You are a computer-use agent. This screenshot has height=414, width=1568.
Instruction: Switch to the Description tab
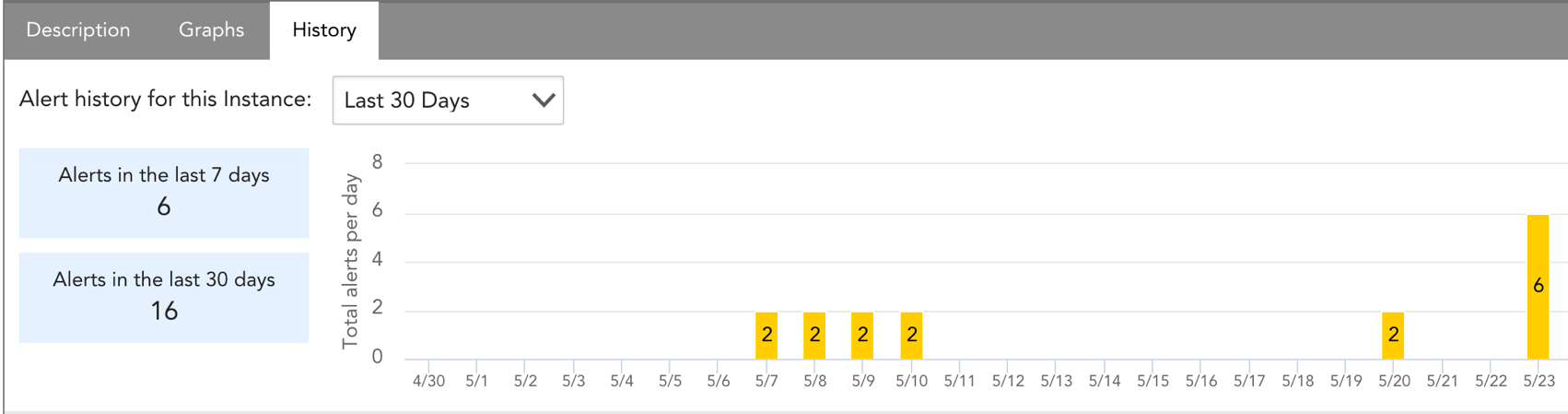click(x=78, y=30)
